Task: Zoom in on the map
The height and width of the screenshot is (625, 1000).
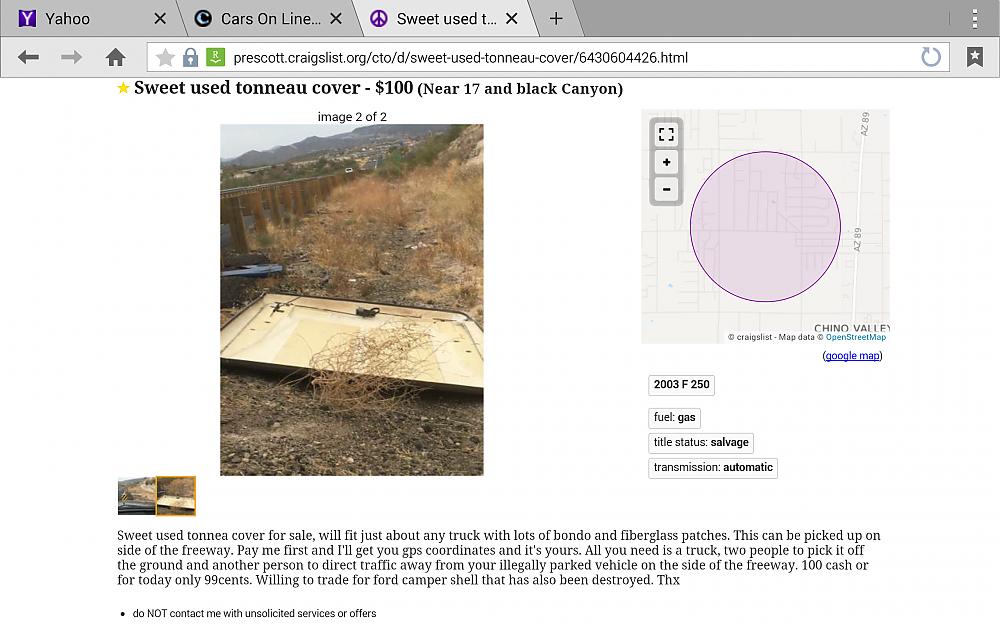Action: (x=666, y=162)
